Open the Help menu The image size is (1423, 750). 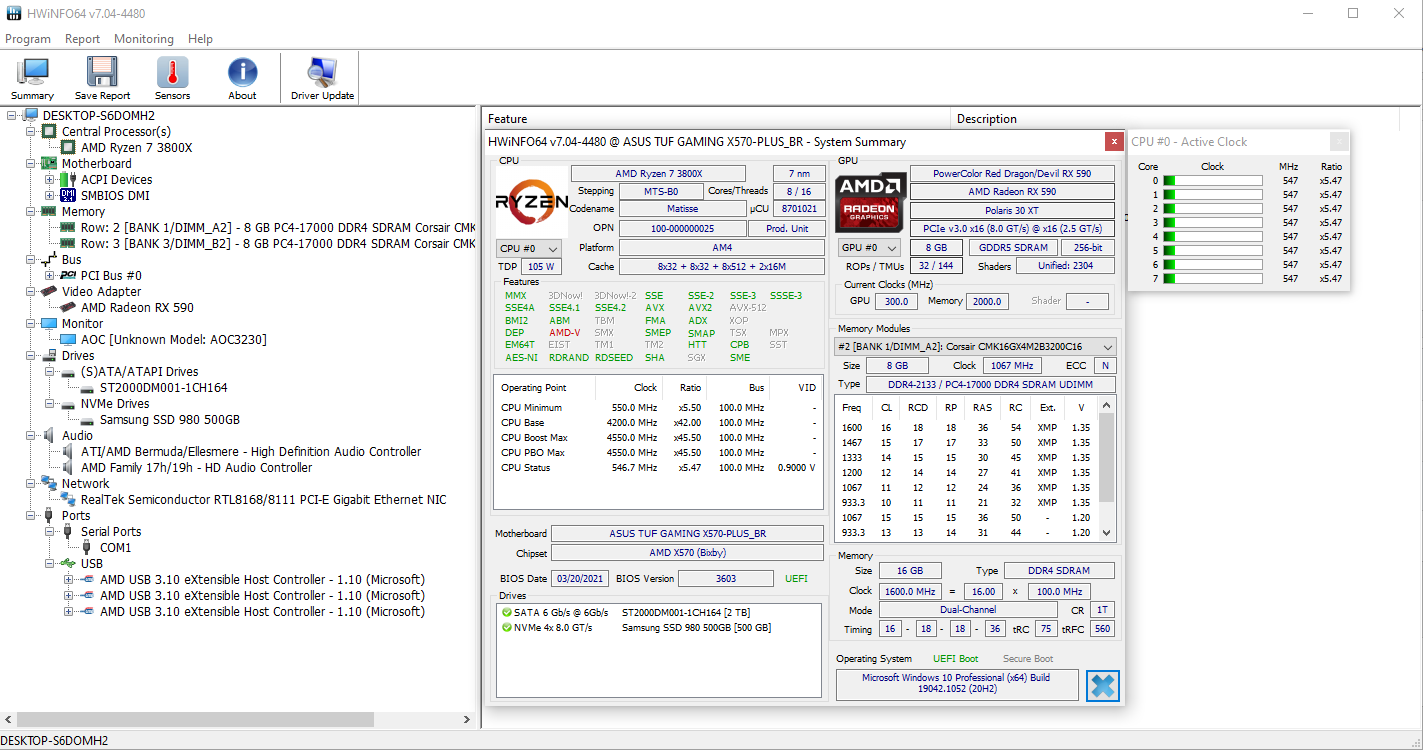[x=200, y=39]
